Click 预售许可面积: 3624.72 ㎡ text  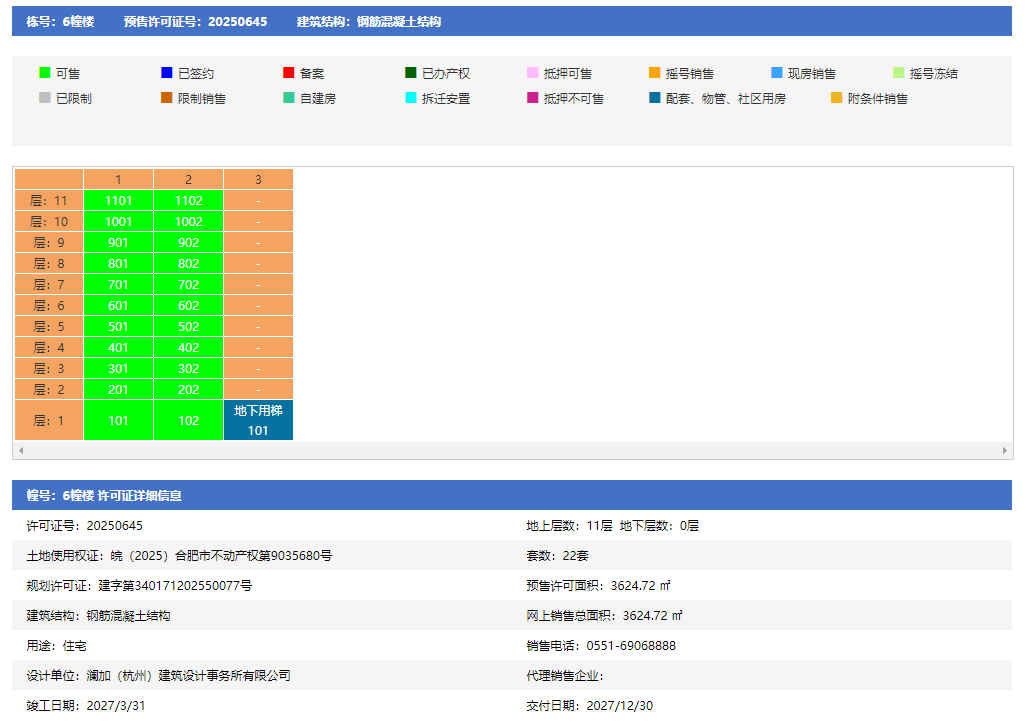pos(599,586)
